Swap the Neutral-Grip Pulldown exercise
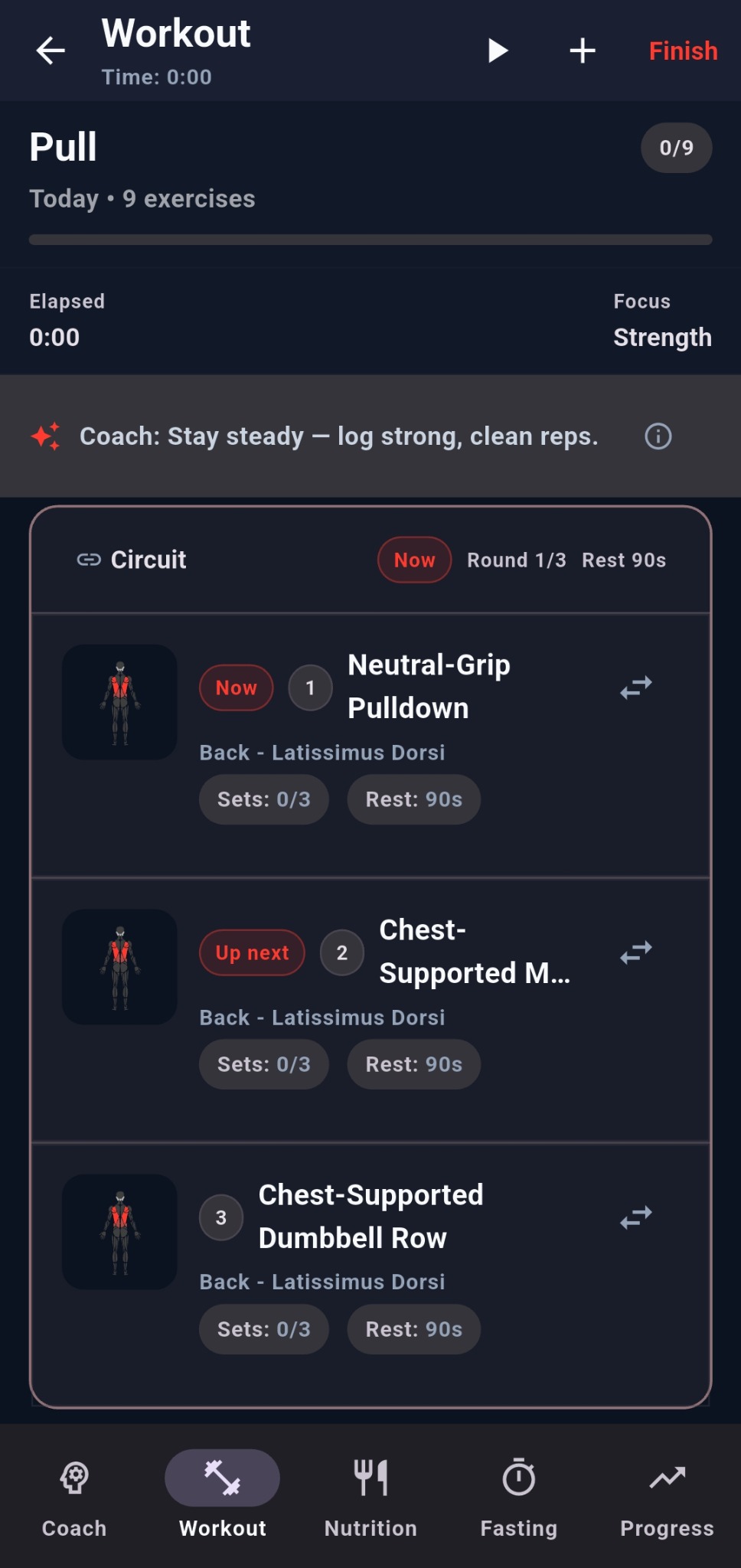 [635, 687]
